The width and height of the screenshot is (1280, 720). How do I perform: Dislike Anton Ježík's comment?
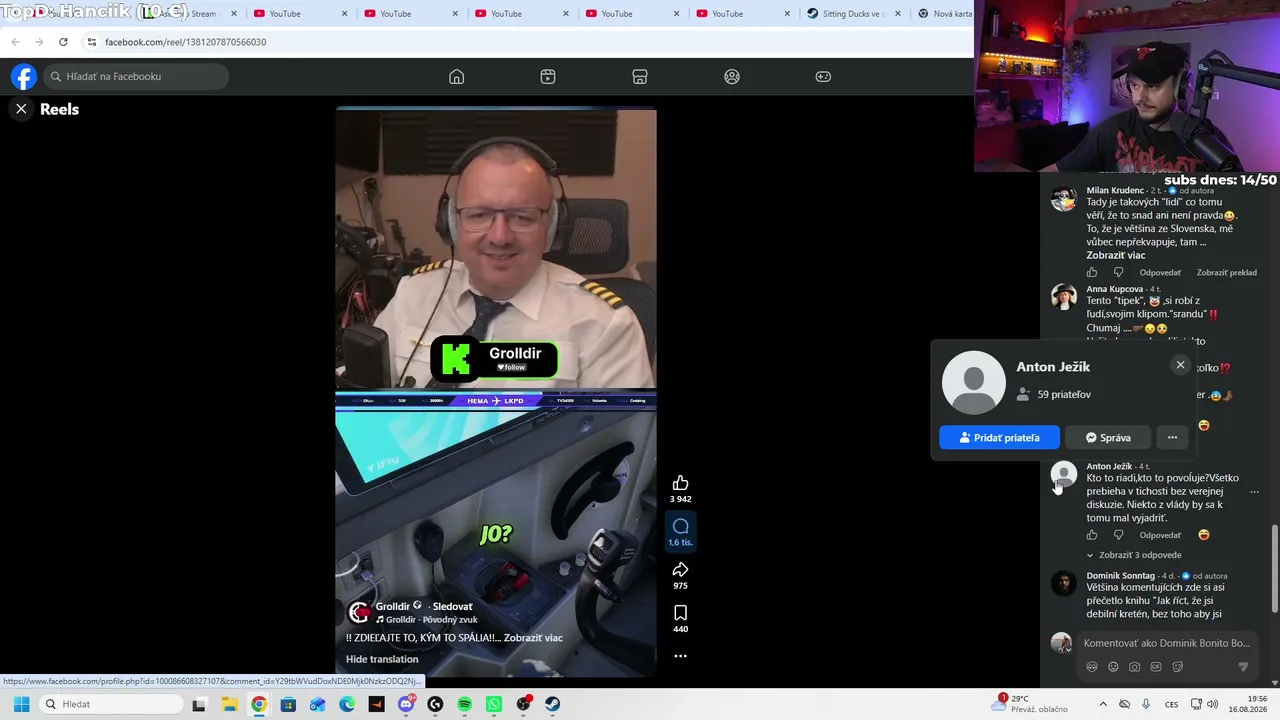(x=1118, y=535)
